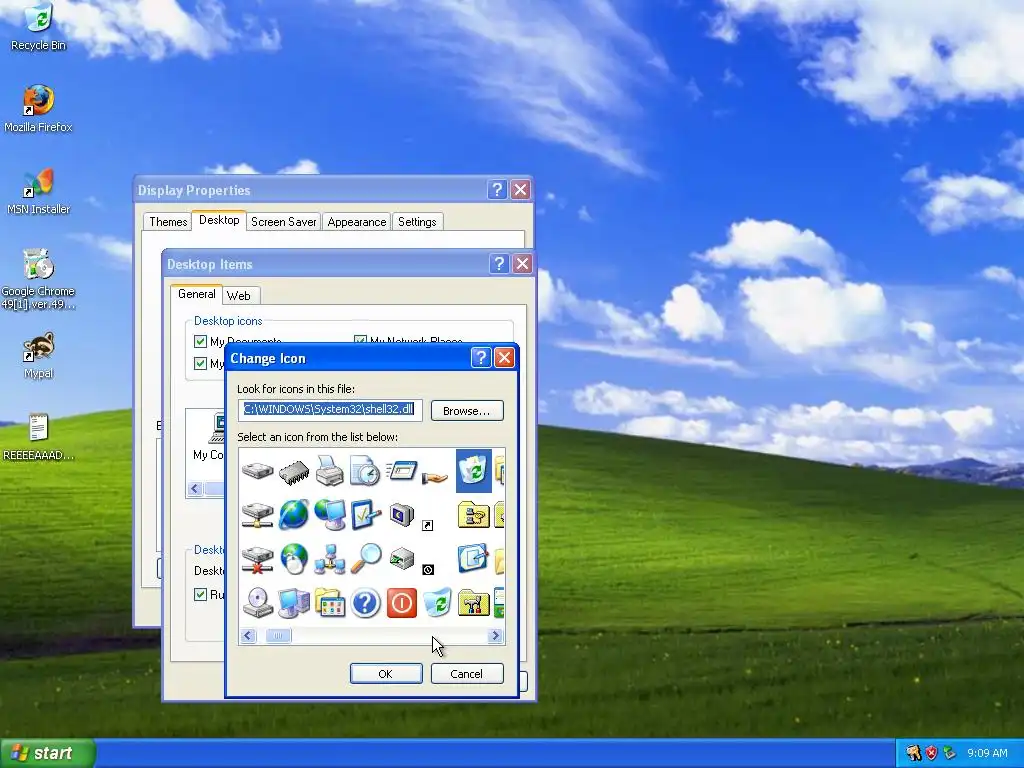The height and width of the screenshot is (768, 1024).
Task: Click the red security shield tray icon
Action: point(931,753)
